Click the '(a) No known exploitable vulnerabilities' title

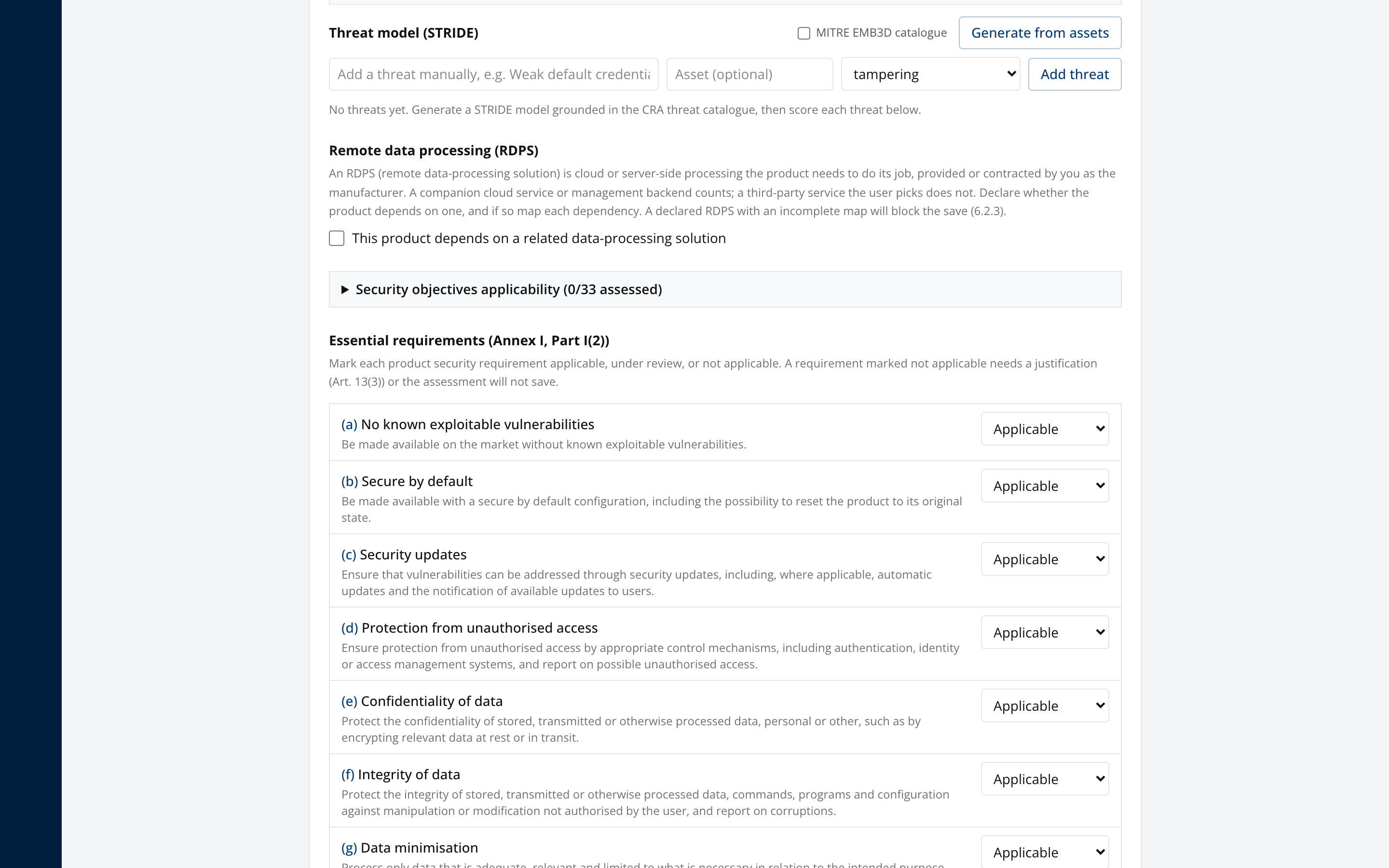[468, 424]
